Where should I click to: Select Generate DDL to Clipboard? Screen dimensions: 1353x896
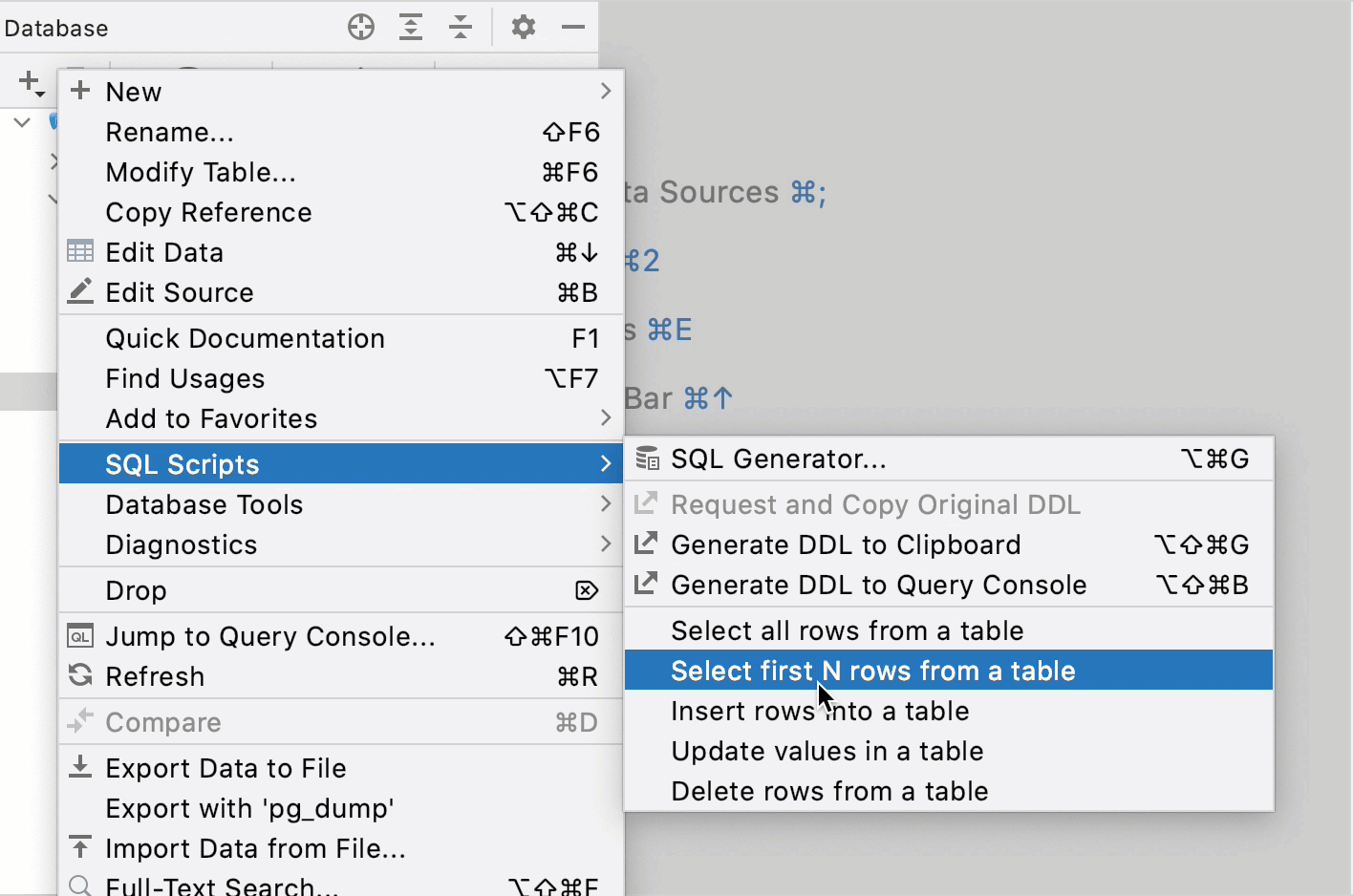(846, 544)
